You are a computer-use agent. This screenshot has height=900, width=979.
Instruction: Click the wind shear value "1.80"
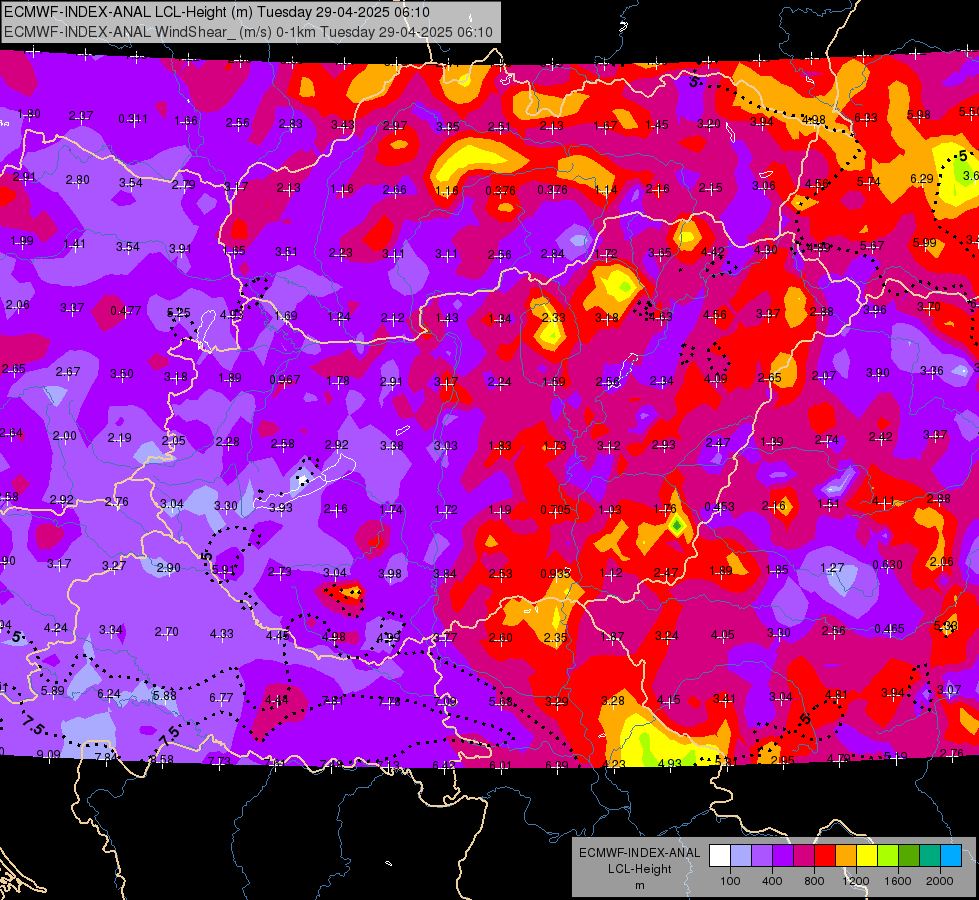[29, 114]
